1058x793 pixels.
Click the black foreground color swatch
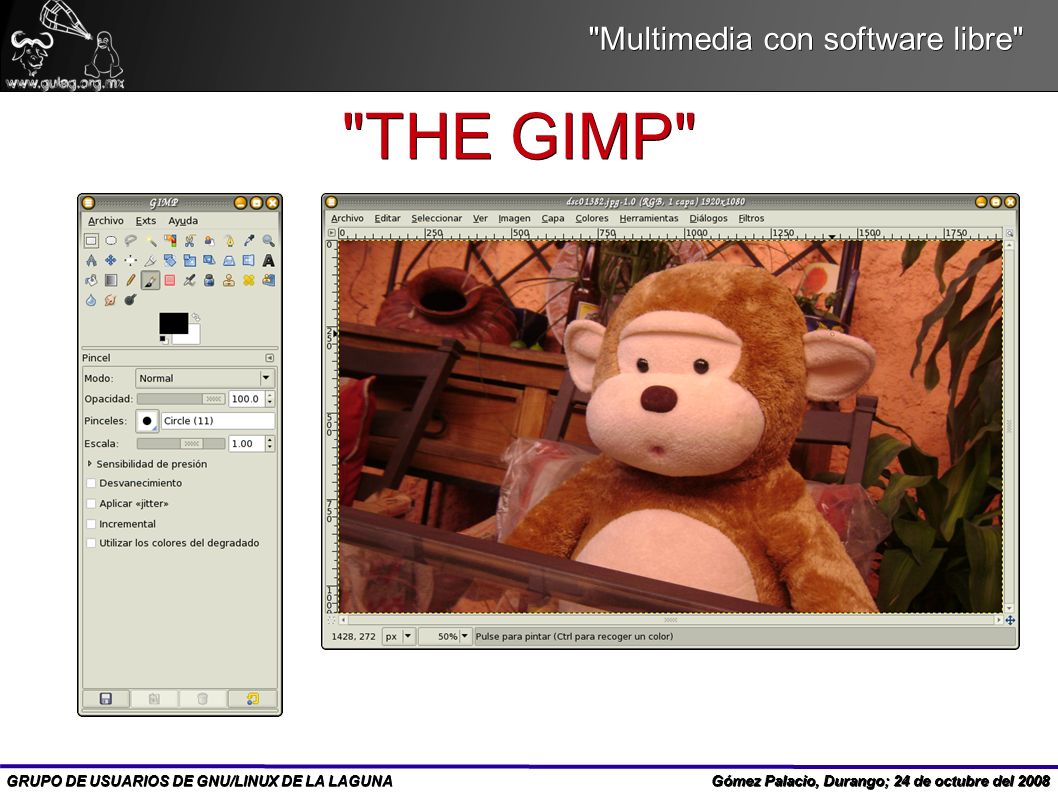tap(171, 323)
